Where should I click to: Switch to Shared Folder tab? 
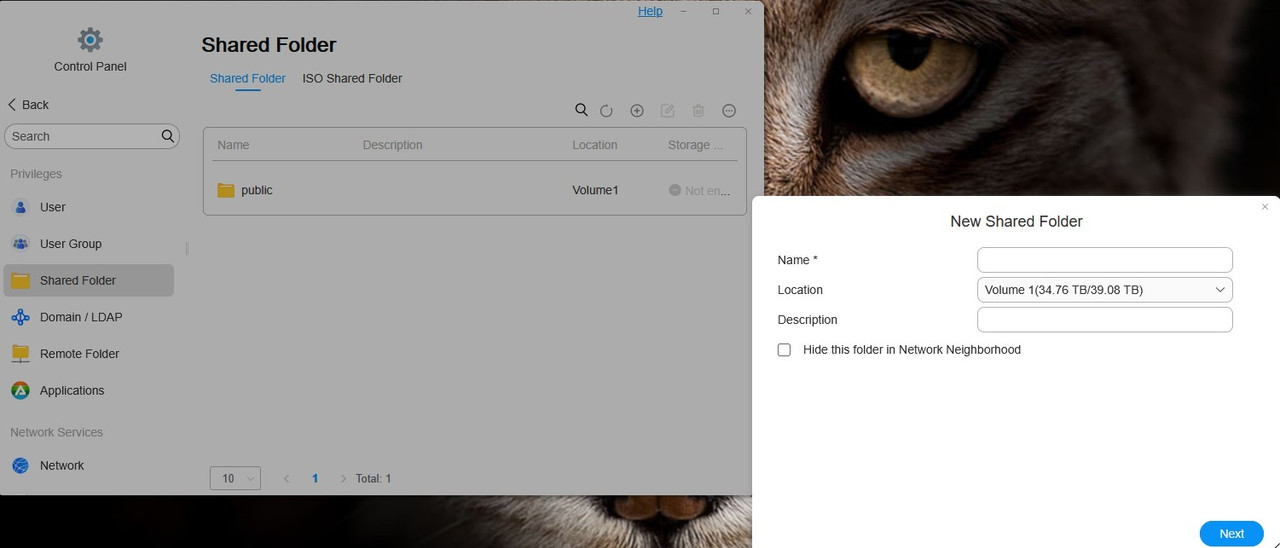[248, 78]
